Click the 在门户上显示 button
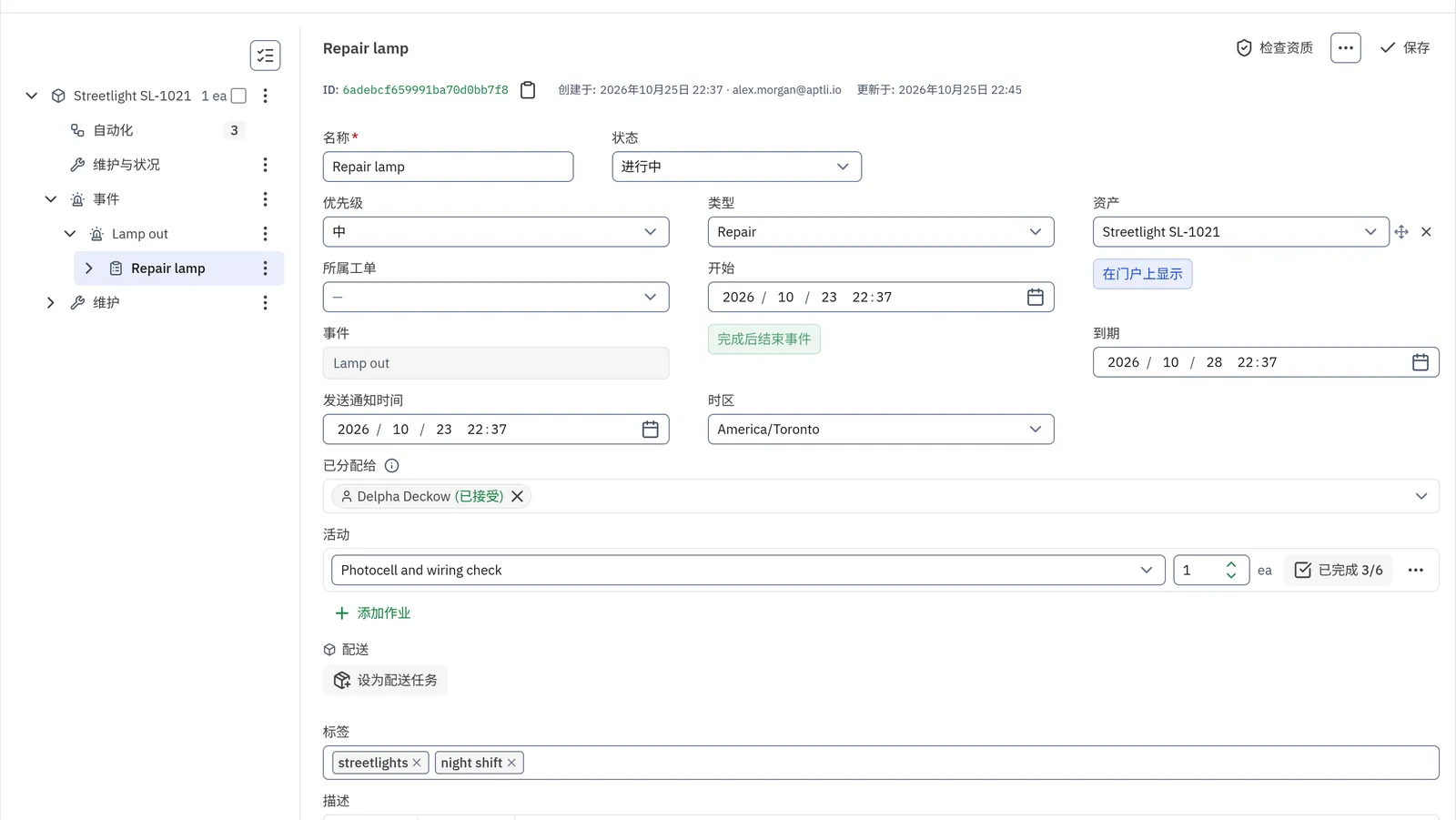Viewport: 1456px width, 820px height. point(1142,274)
